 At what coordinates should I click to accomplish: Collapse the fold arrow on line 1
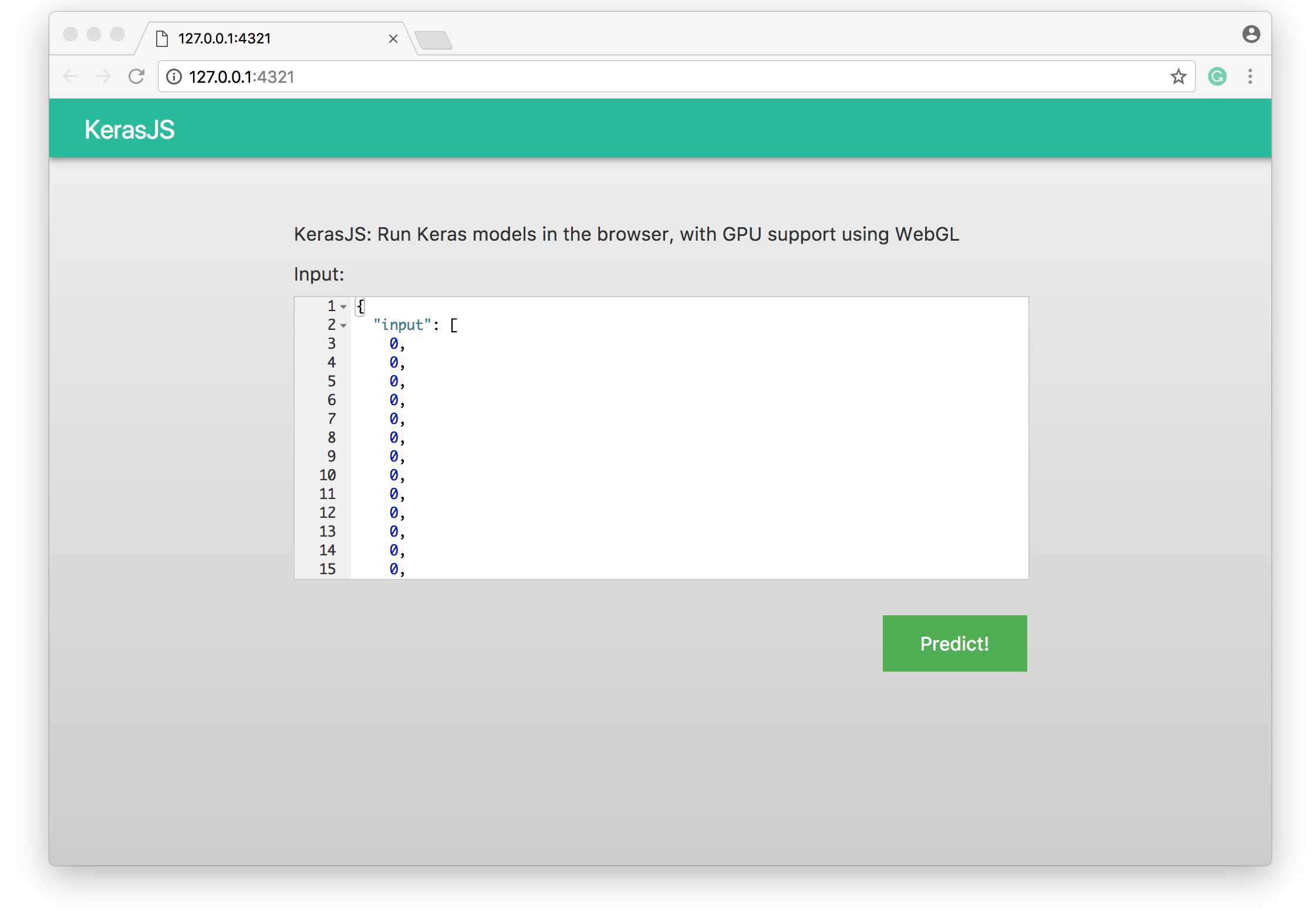(x=344, y=306)
